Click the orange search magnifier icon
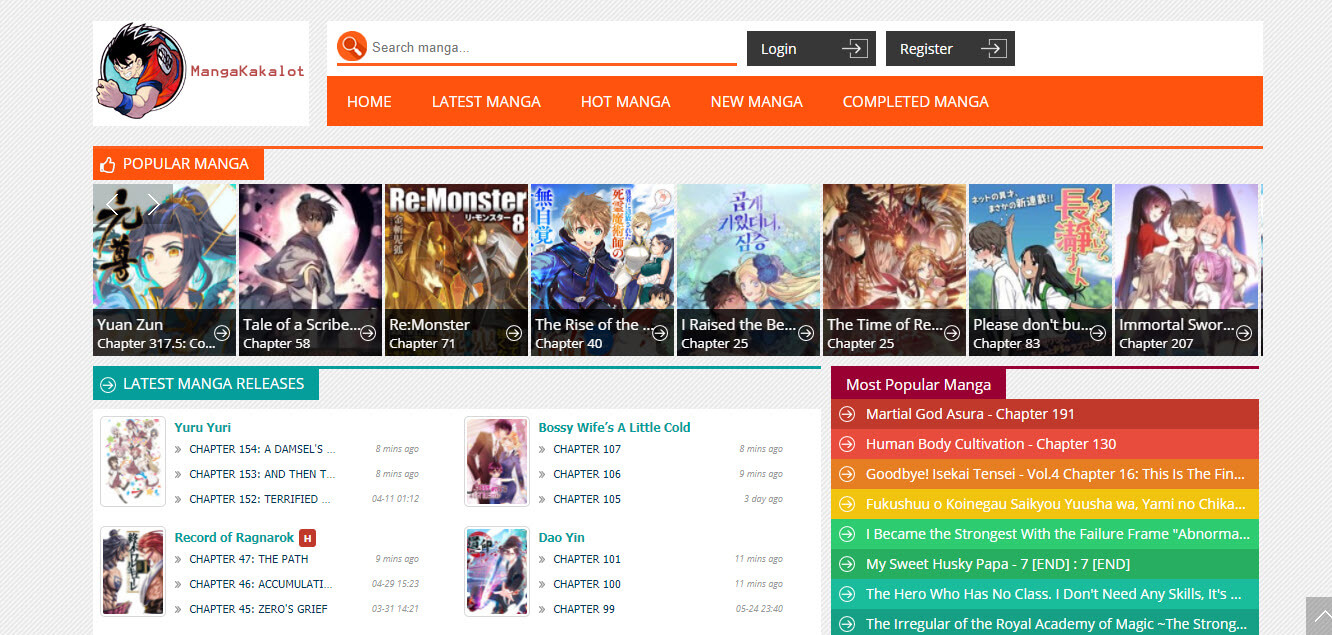 352,46
